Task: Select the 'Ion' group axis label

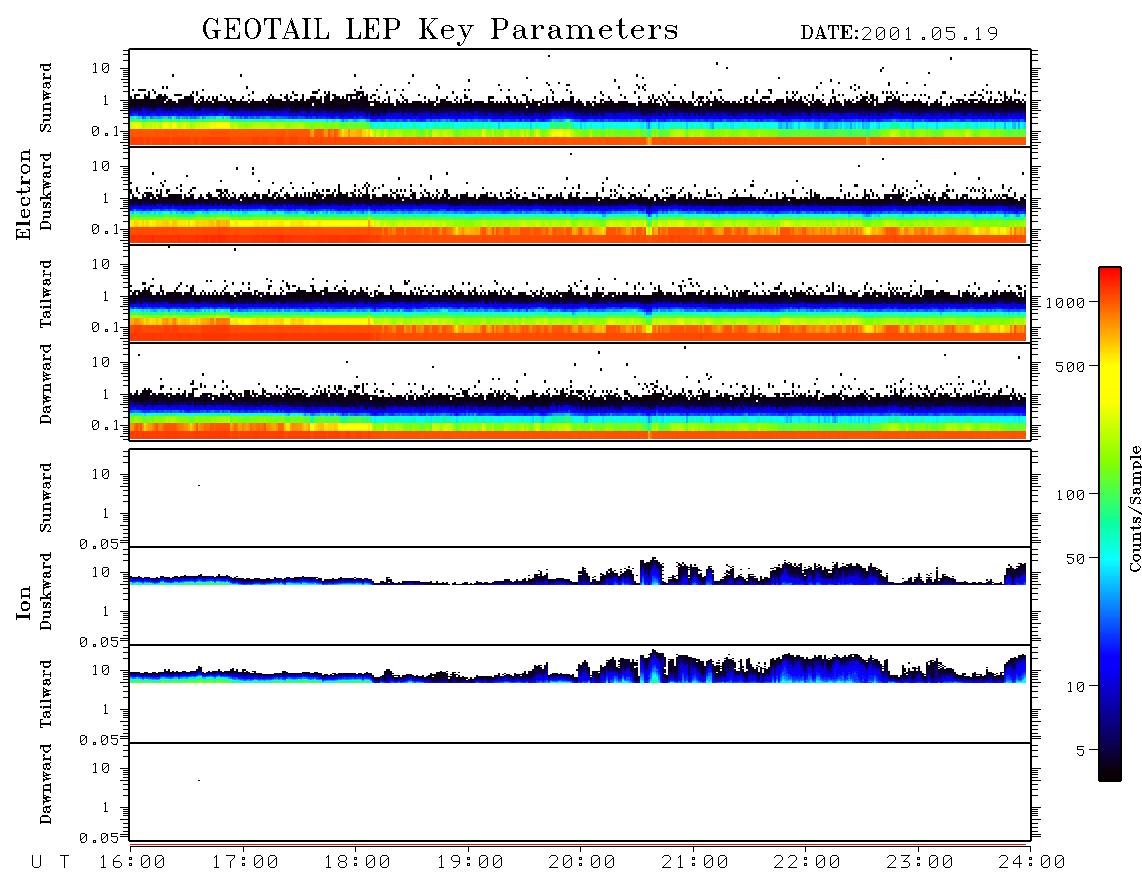Action: point(24,603)
